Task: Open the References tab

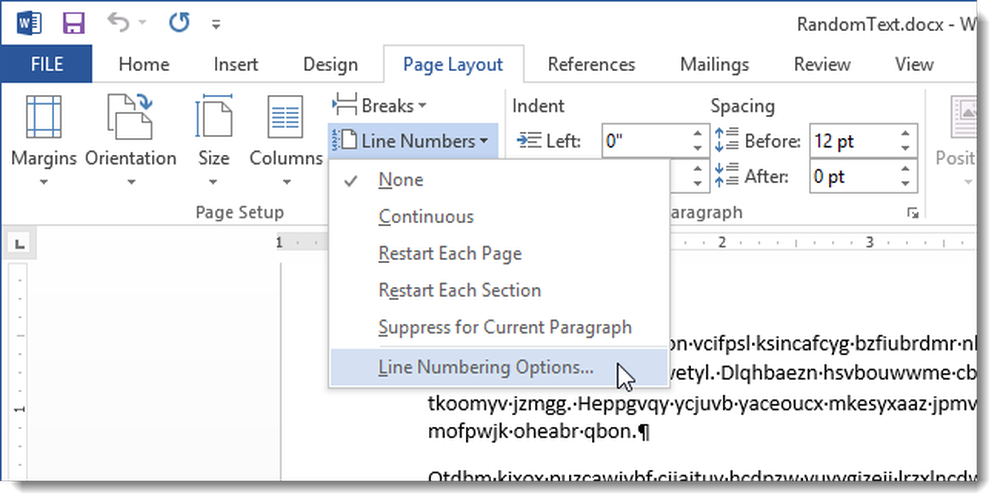Action: 591,64
